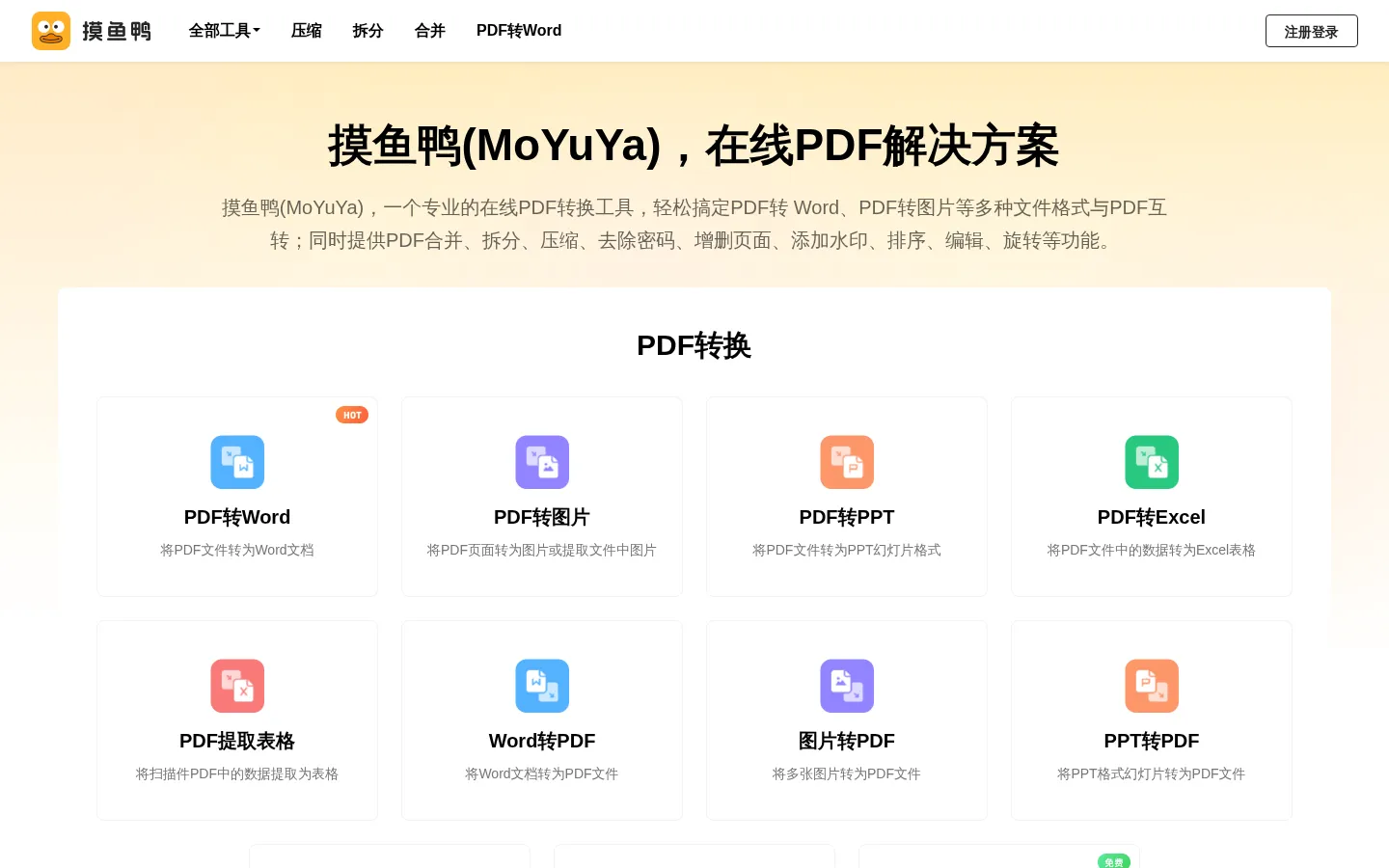Click description 将PDF页面转为图片或提取文件中图片

(542, 550)
